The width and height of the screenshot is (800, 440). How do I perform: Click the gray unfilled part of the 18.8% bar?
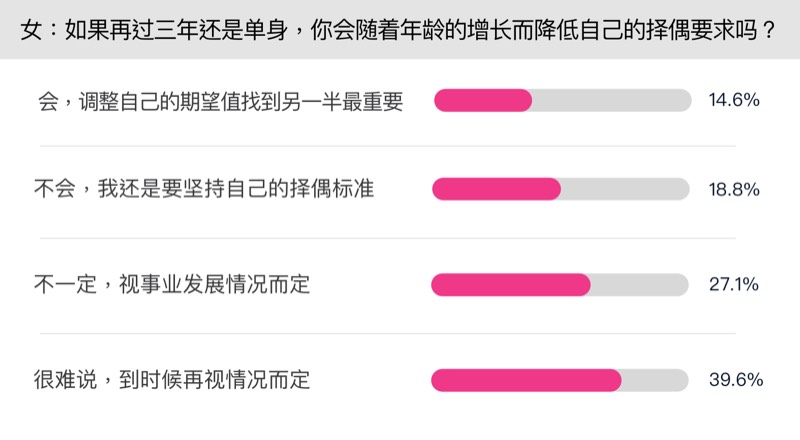pos(625,189)
